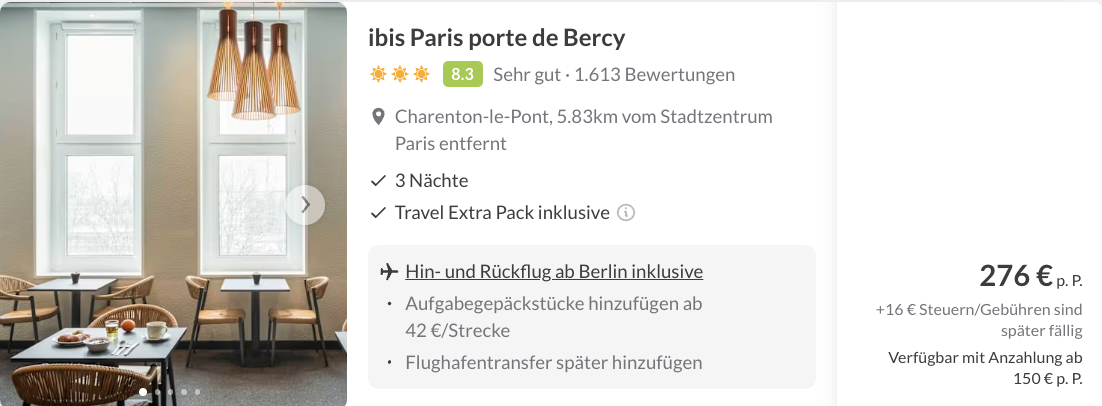Click the location pin icon
This screenshot has height=406, width=1102.
point(378,117)
